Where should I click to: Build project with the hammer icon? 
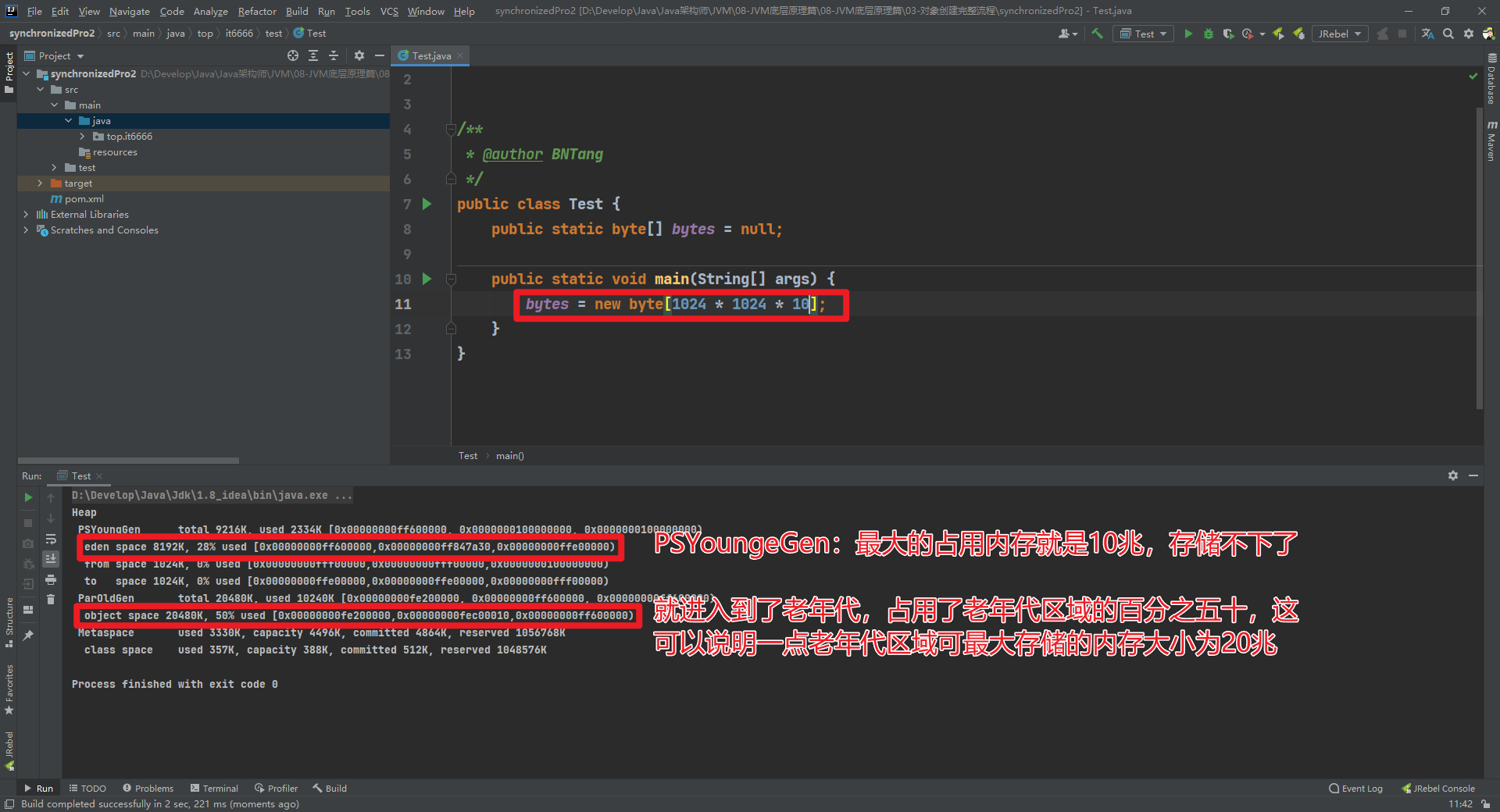[1097, 34]
